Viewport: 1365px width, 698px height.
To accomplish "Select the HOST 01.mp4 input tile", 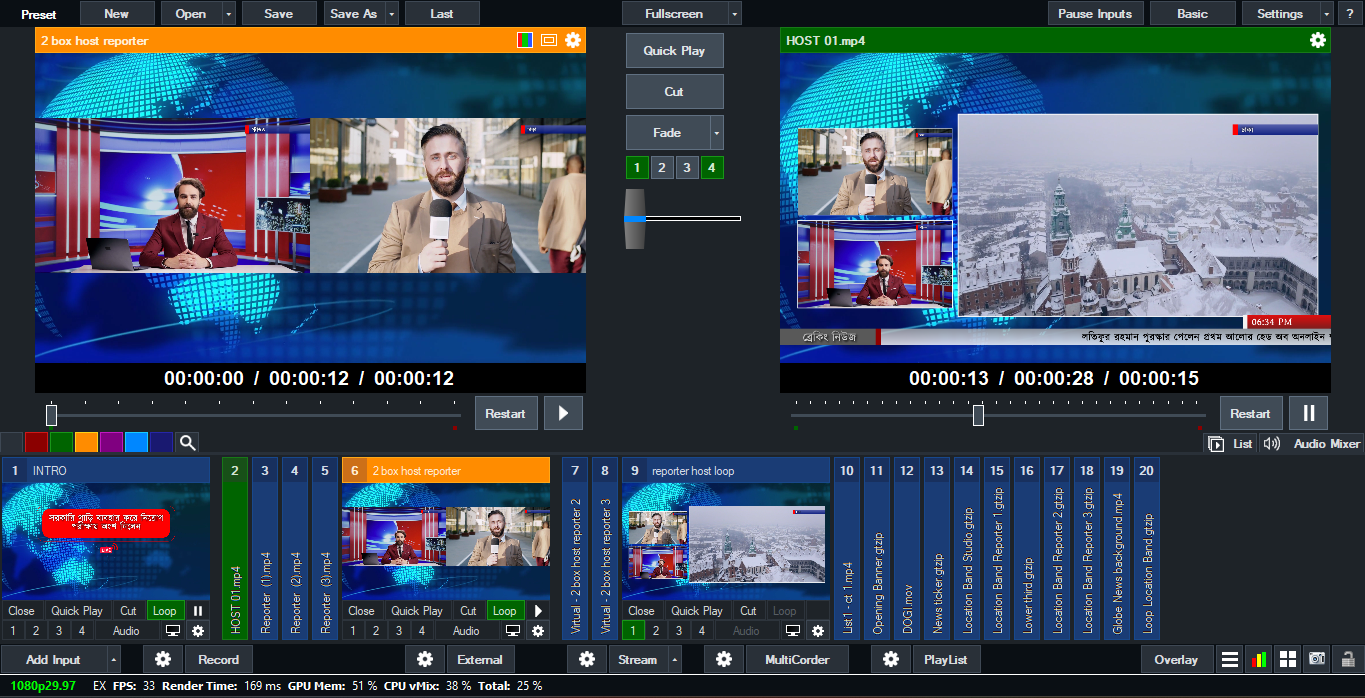I will 235,548.
